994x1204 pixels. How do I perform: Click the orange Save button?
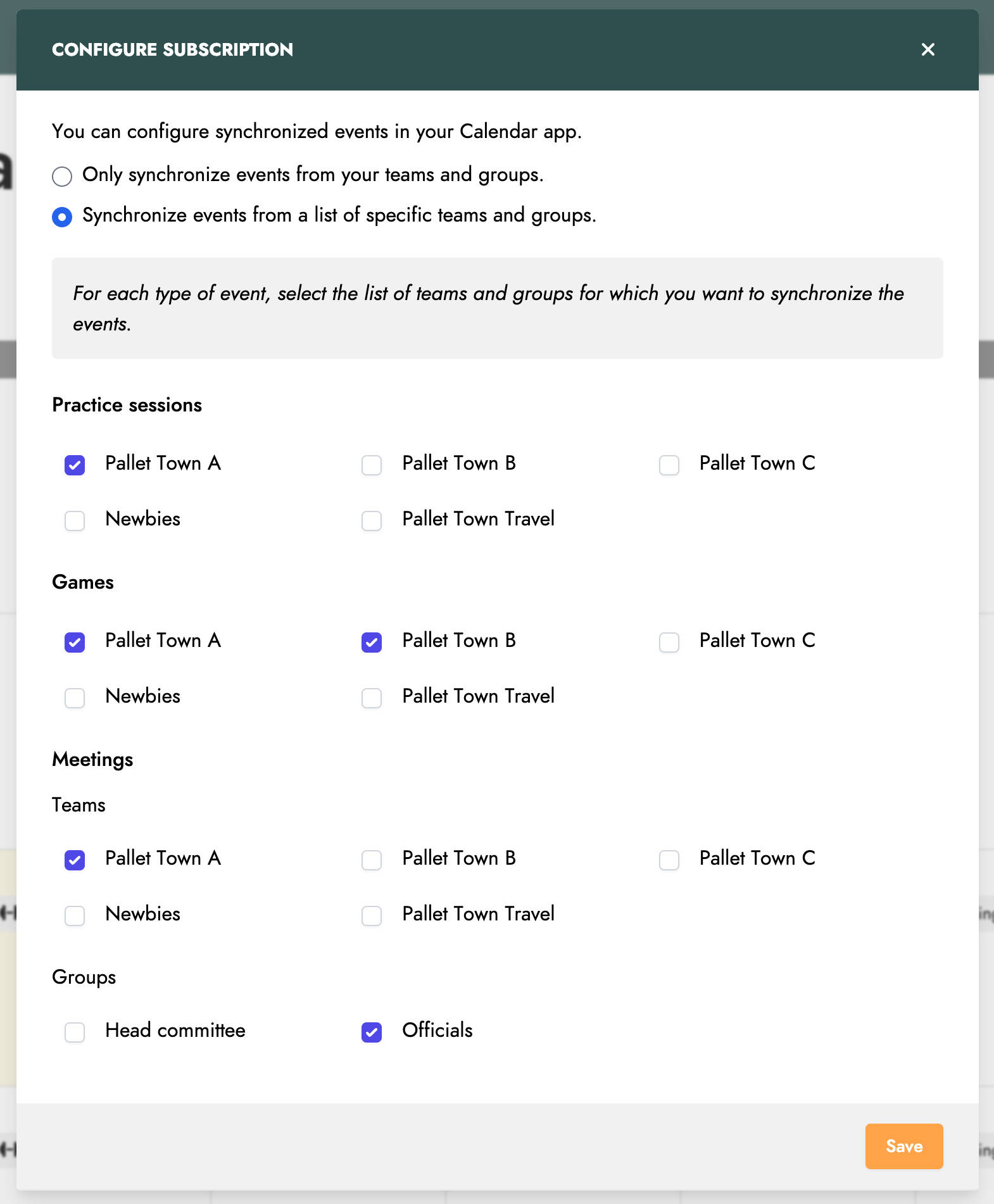pyautogui.click(x=903, y=1146)
